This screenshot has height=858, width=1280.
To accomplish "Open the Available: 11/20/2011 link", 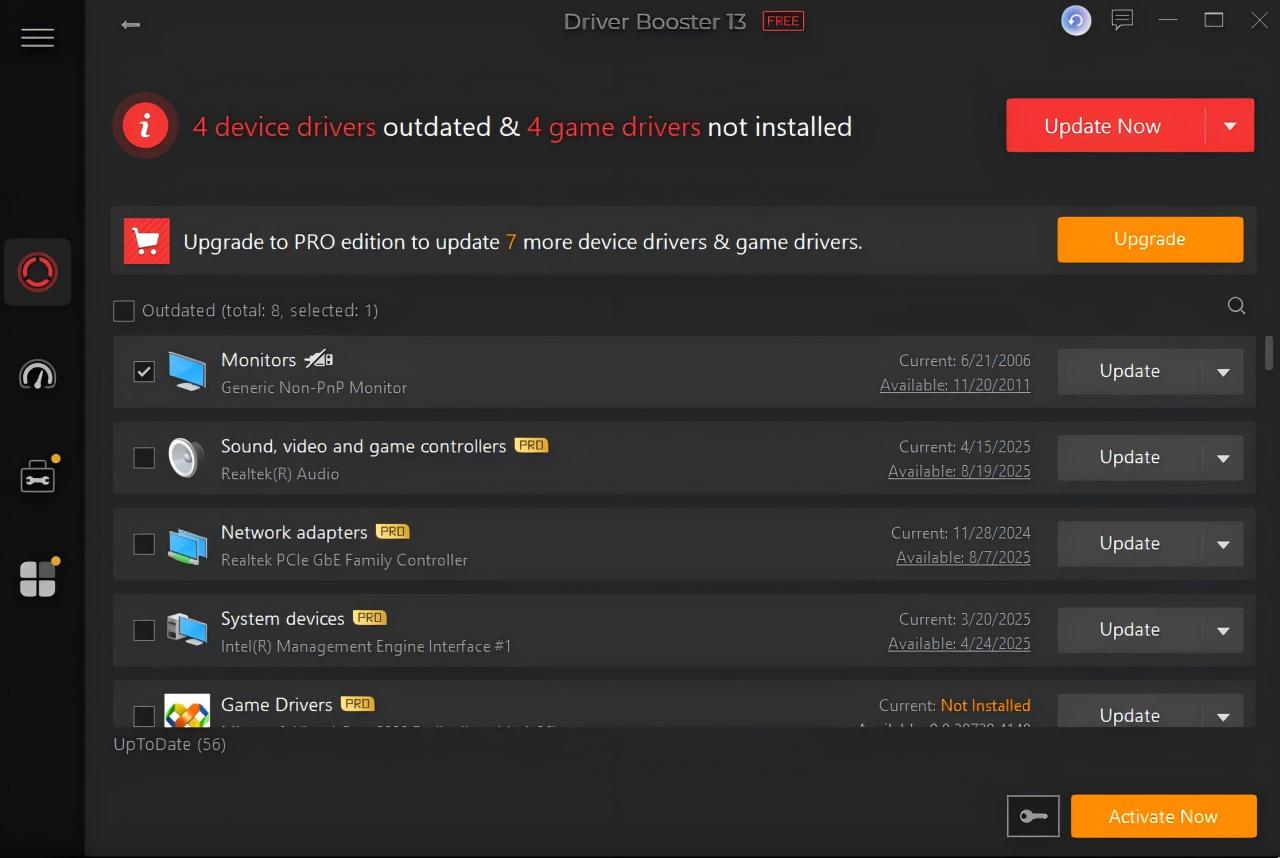I will [x=955, y=385].
